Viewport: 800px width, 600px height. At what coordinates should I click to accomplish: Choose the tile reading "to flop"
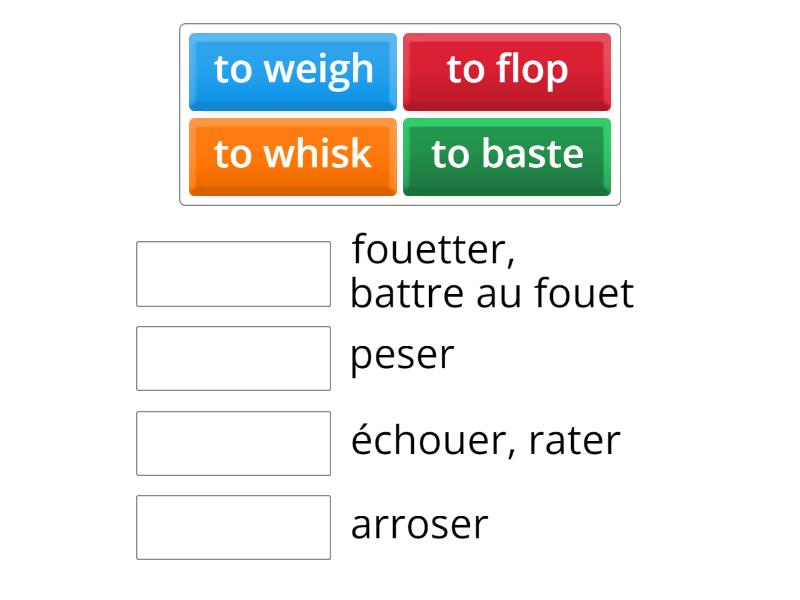tap(508, 69)
